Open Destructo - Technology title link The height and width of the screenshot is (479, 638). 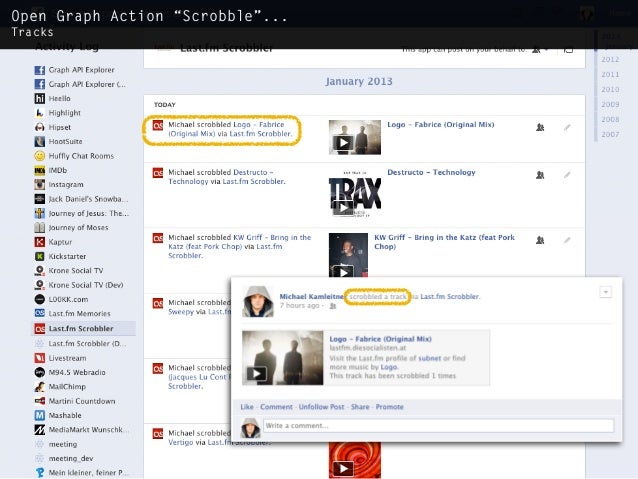tap(431, 172)
